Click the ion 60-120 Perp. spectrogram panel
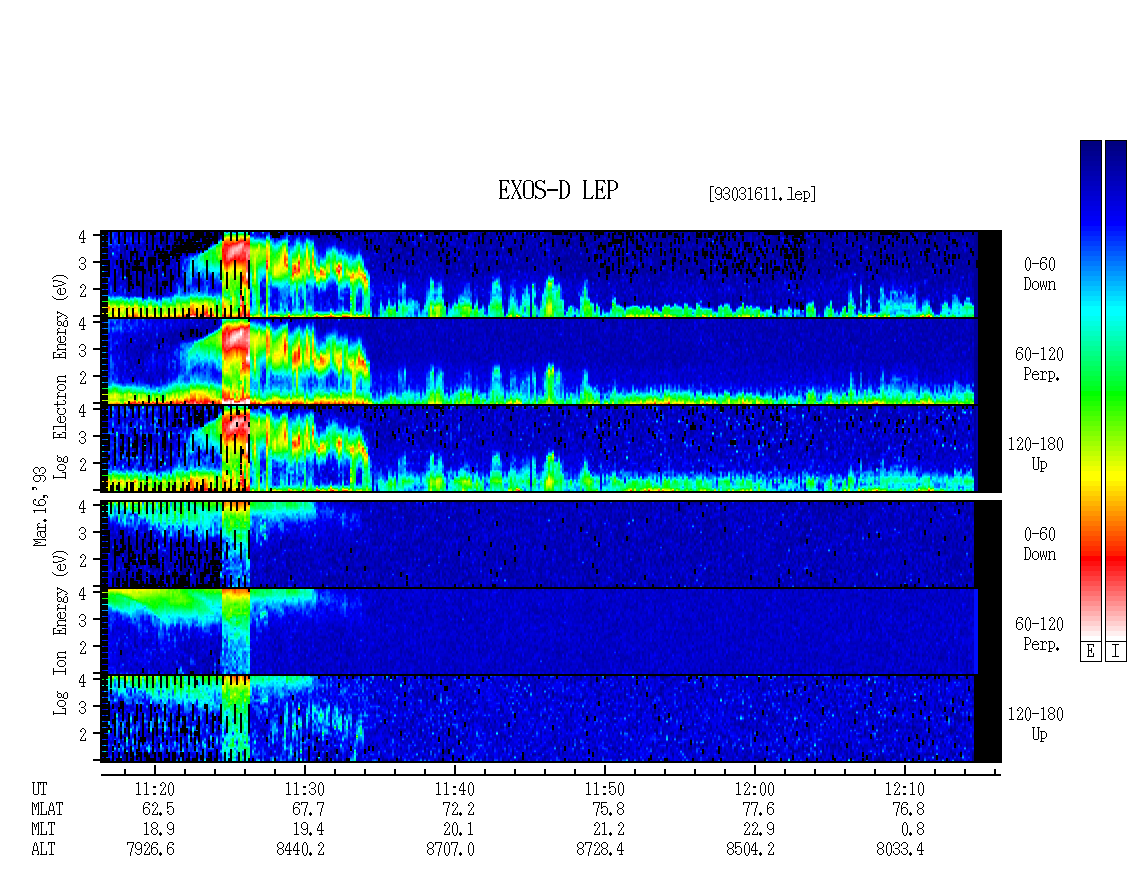The image size is (1130, 875). tap(551, 632)
